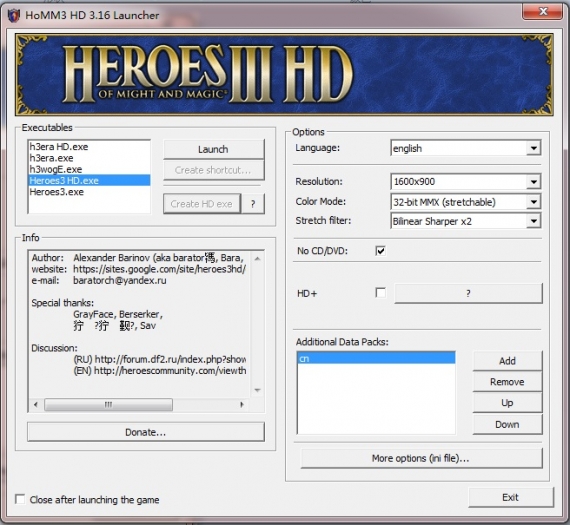
Task: Select h3era.exe in Executables list
Action: (89, 158)
